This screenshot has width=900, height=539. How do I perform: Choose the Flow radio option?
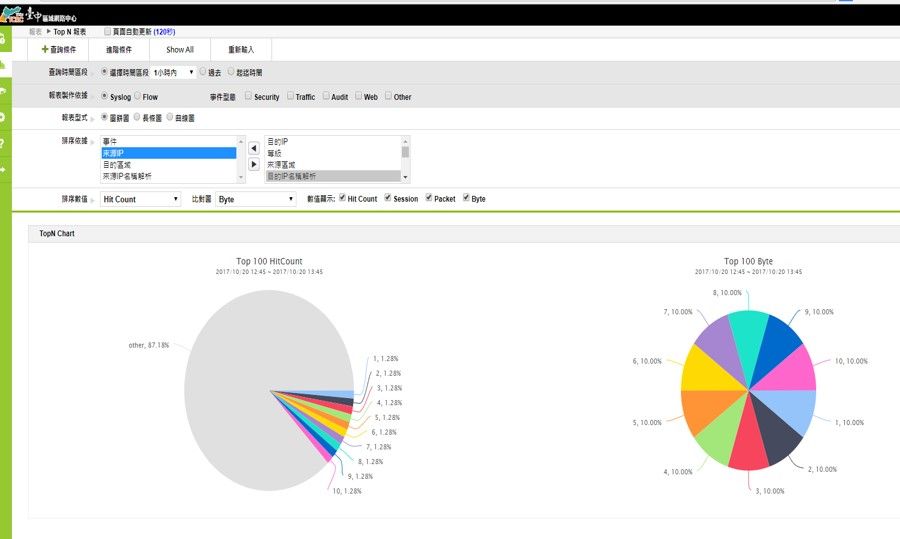137,96
